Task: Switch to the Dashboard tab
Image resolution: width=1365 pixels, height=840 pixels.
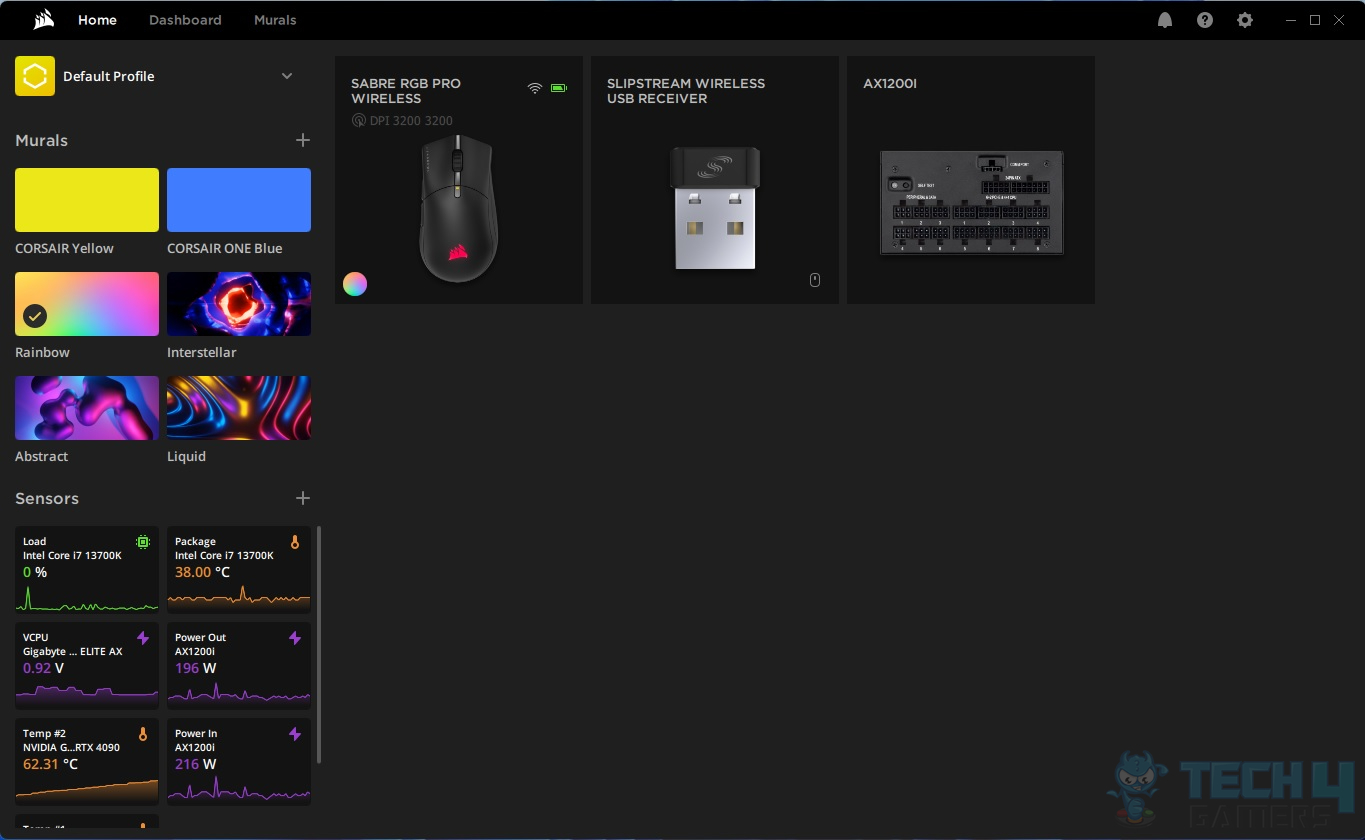Action: [x=185, y=20]
